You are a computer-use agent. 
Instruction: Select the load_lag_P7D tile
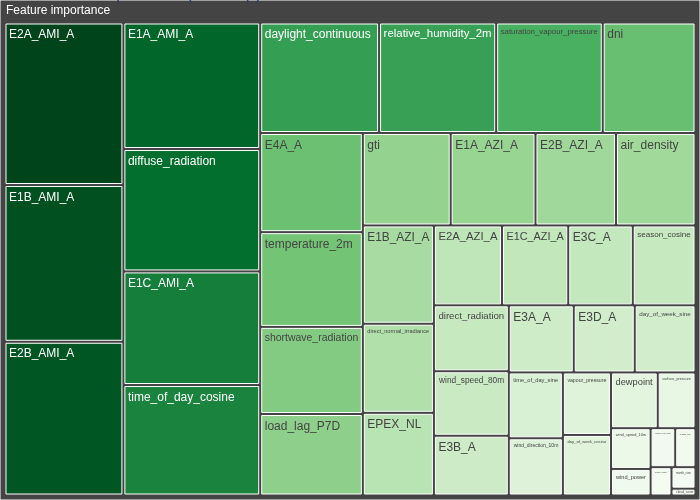[x=311, y=454]
